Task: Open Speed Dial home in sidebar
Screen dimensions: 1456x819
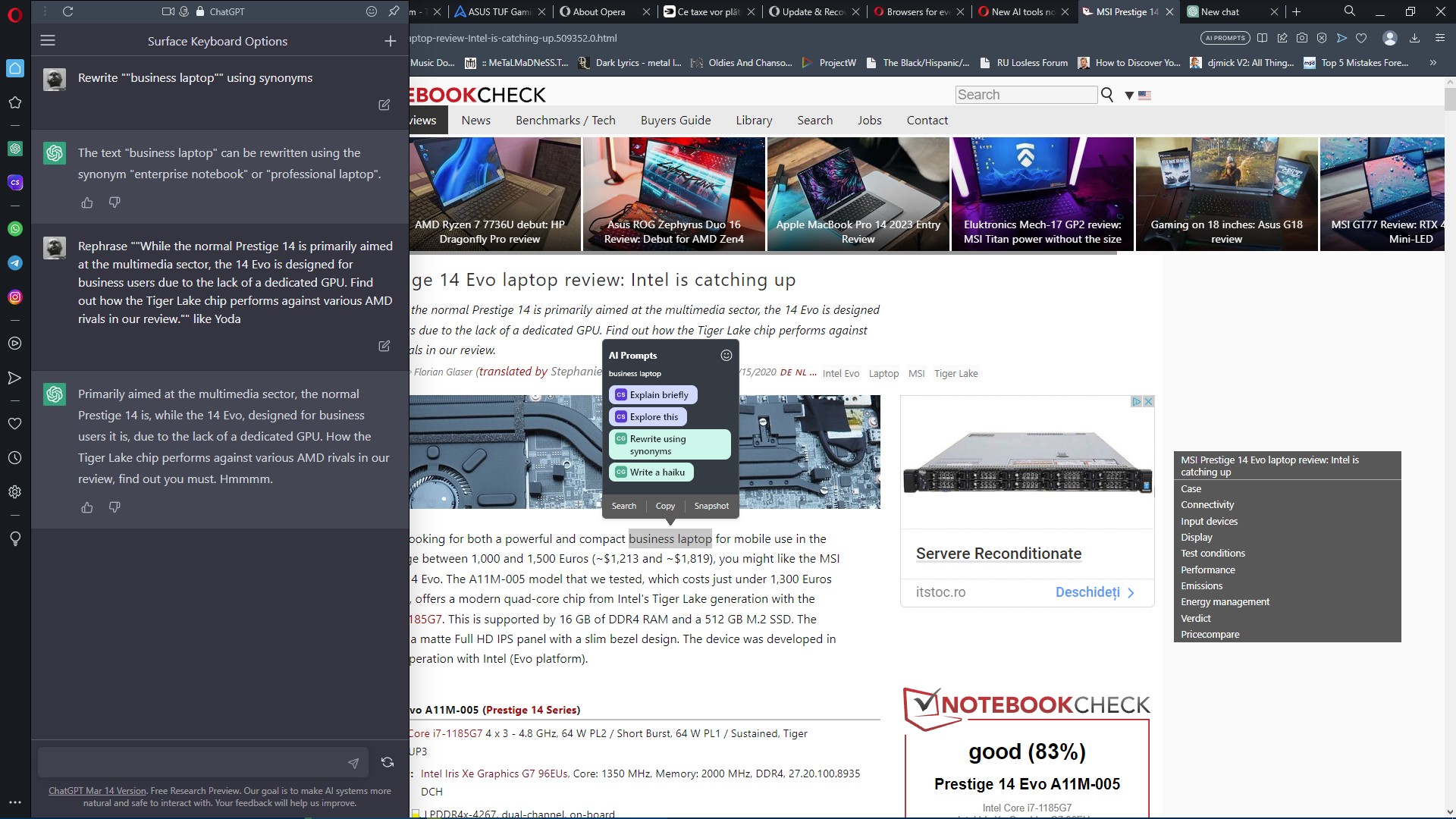Action: (15, 68)
